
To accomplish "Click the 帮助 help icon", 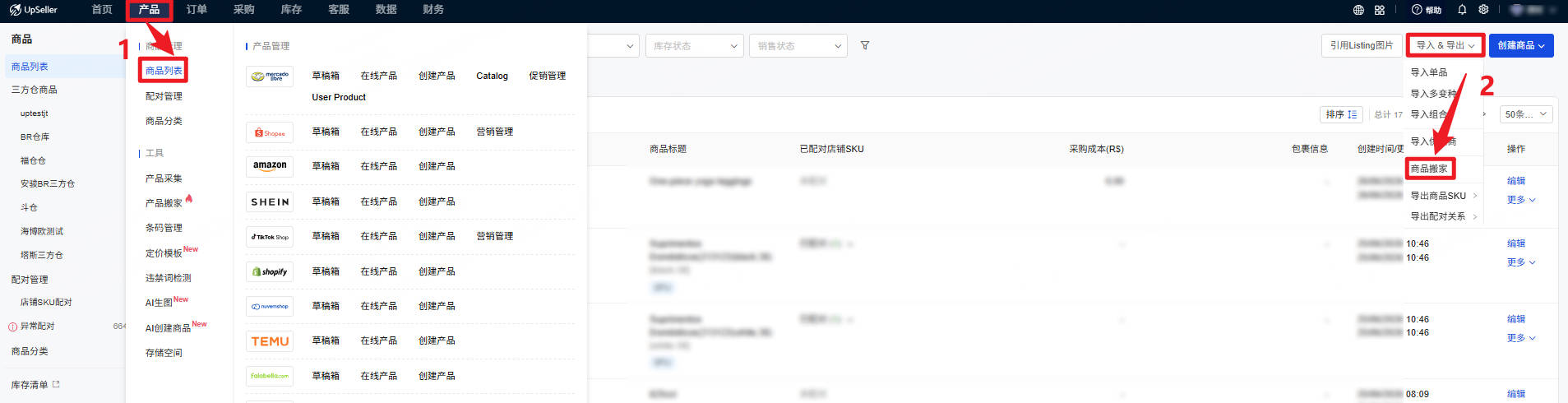I will coord(1427,10).
